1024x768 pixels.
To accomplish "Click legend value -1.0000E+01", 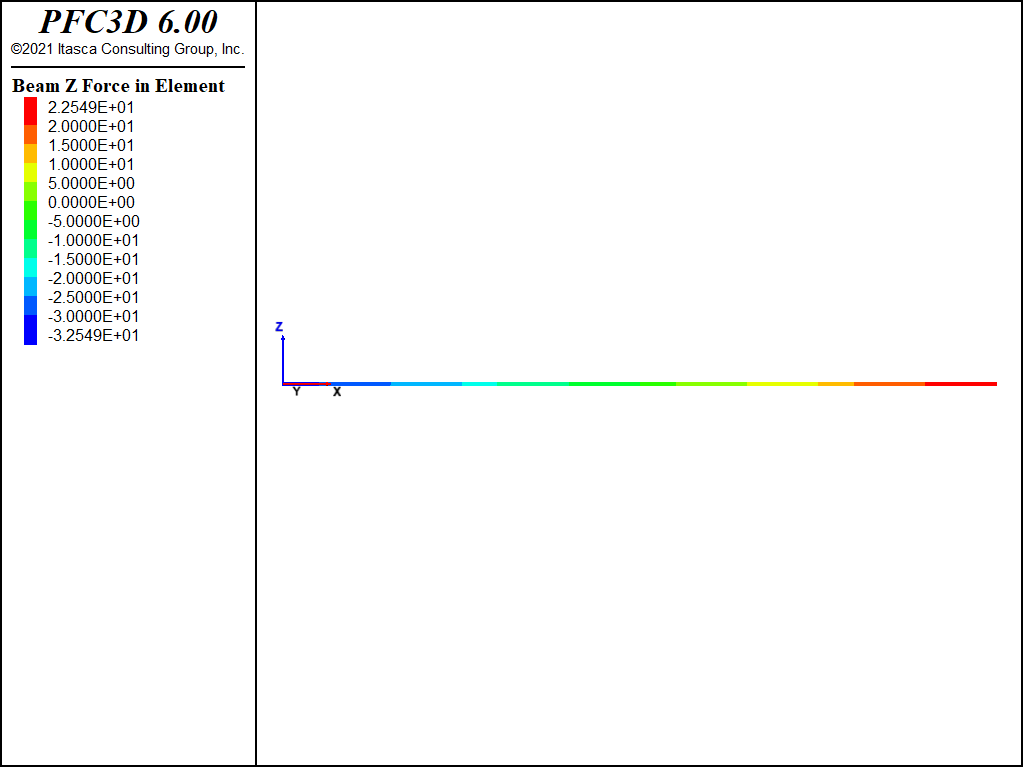I will click(93, 240).
